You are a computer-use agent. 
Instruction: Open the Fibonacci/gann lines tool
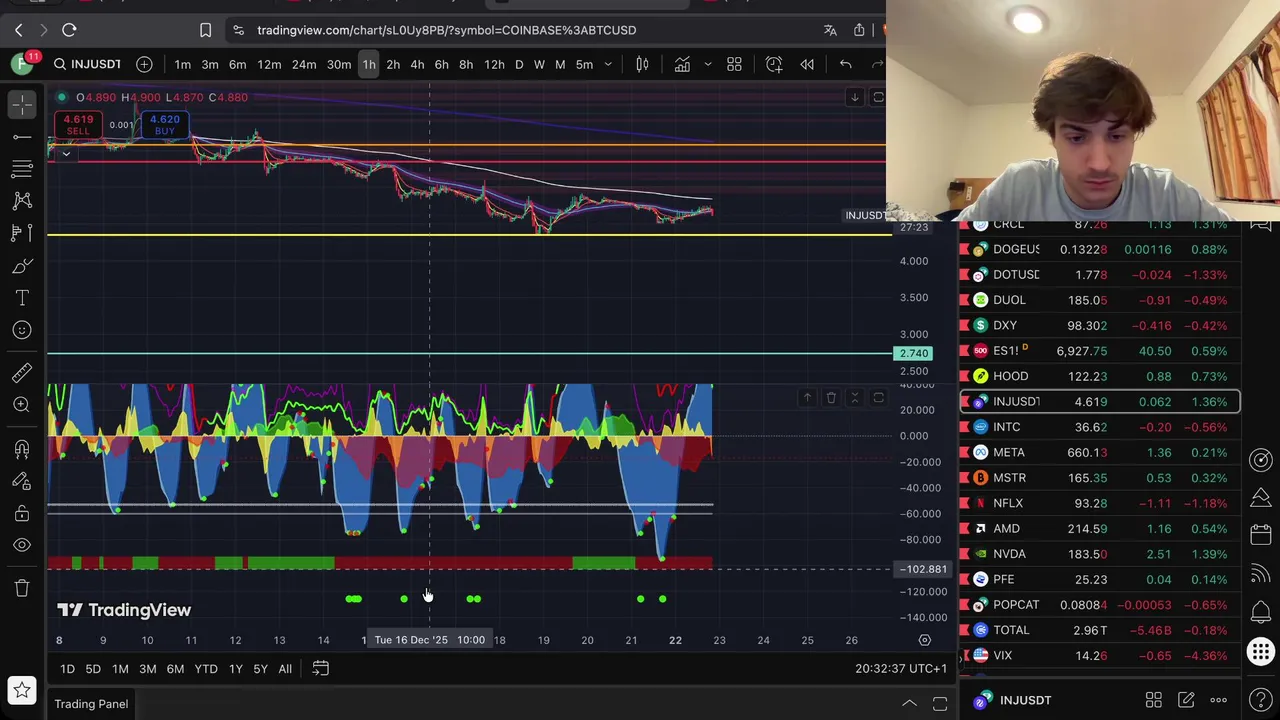22,168
